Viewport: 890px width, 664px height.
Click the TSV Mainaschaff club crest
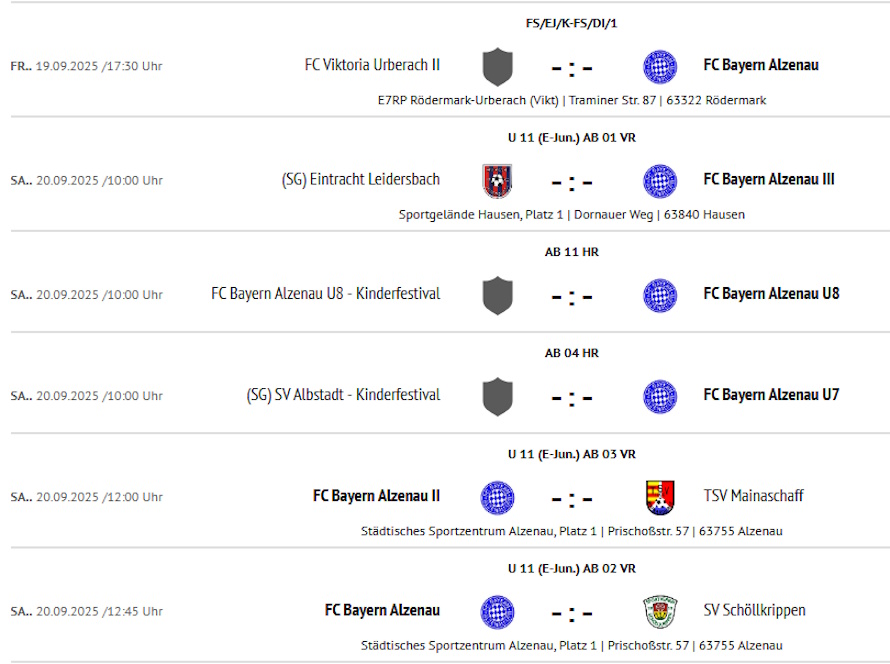[x=660, y=498]
